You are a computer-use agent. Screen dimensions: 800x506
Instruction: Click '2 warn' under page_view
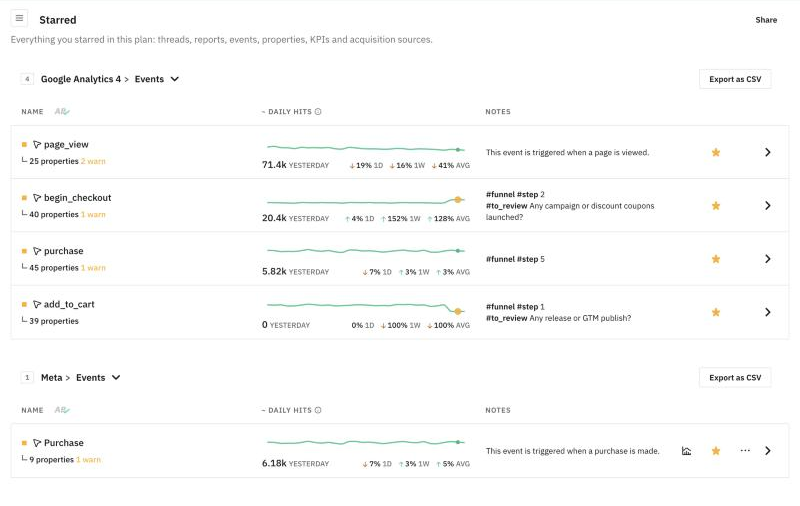(93, 161)
